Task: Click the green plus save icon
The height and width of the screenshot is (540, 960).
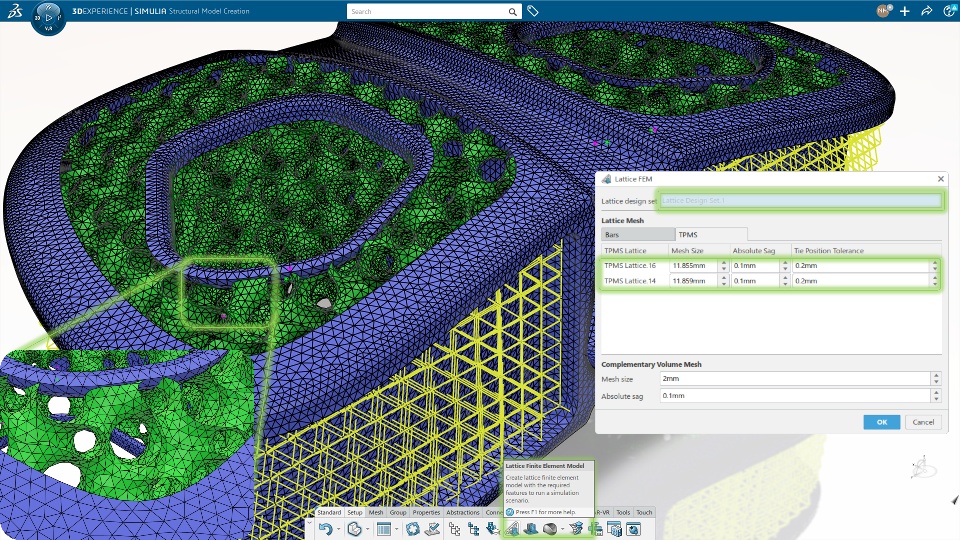Action: (x=595, y=529)
